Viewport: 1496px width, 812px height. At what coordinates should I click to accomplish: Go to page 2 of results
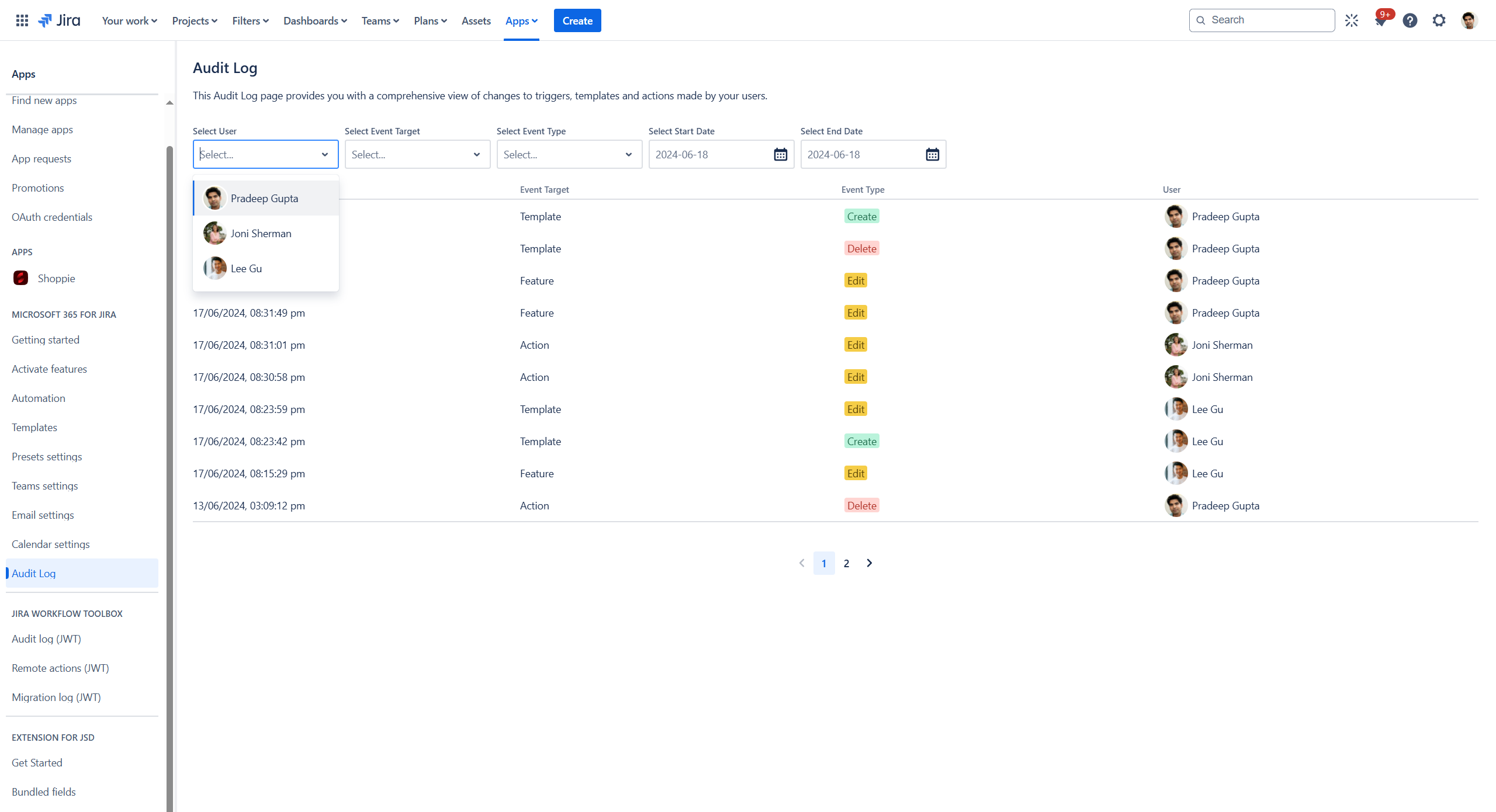(846, 563)
